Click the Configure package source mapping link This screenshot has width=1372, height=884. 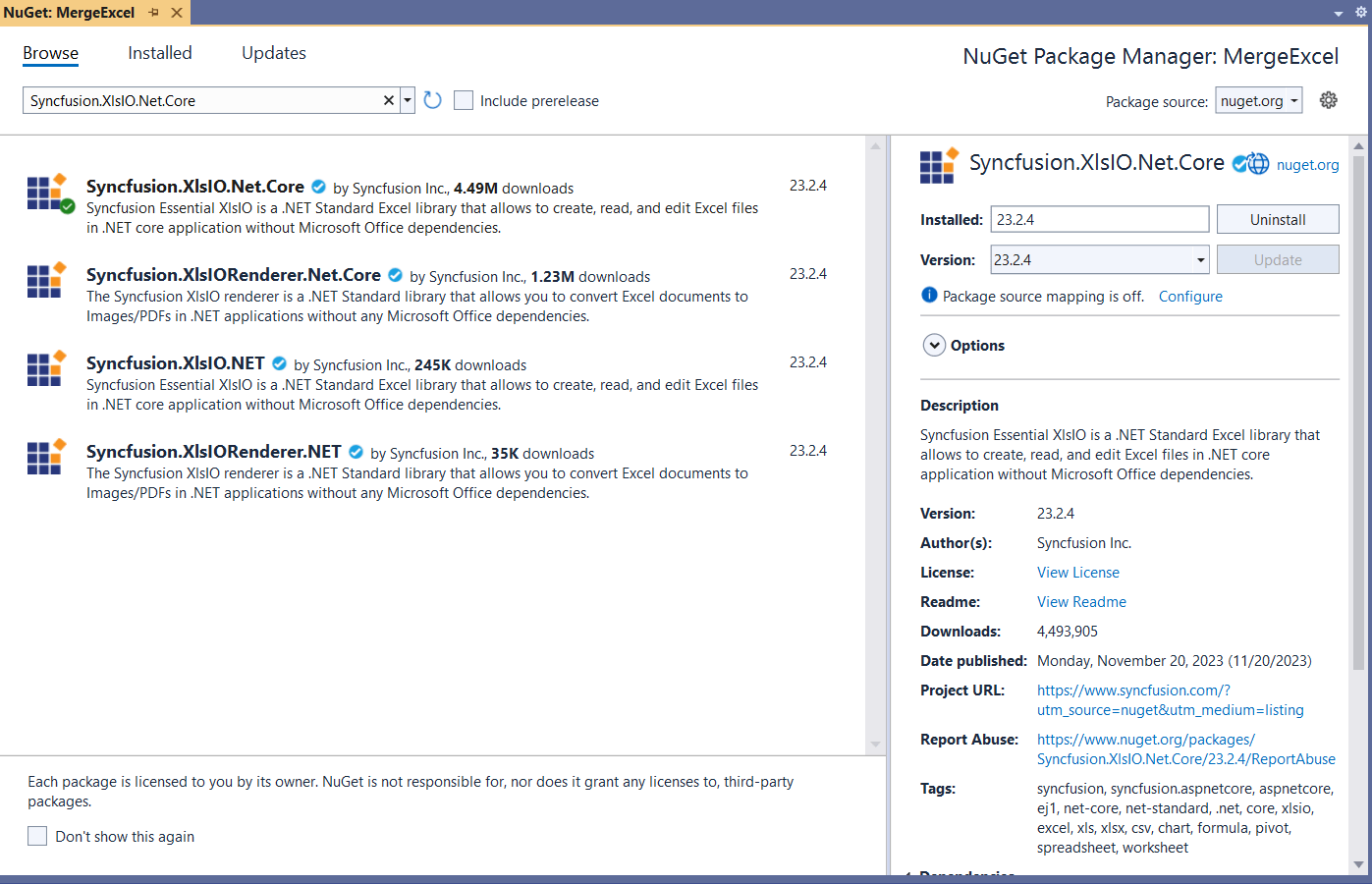click(x=1190, y=297)
